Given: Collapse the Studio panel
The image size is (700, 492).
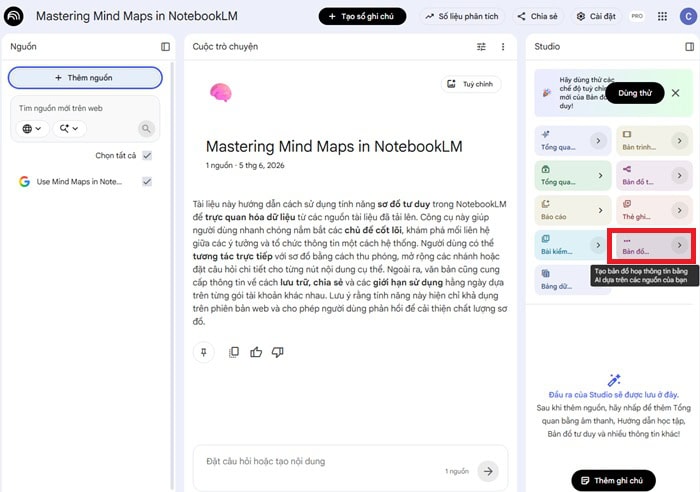Looking at the screenshot, I should point(689,46).
